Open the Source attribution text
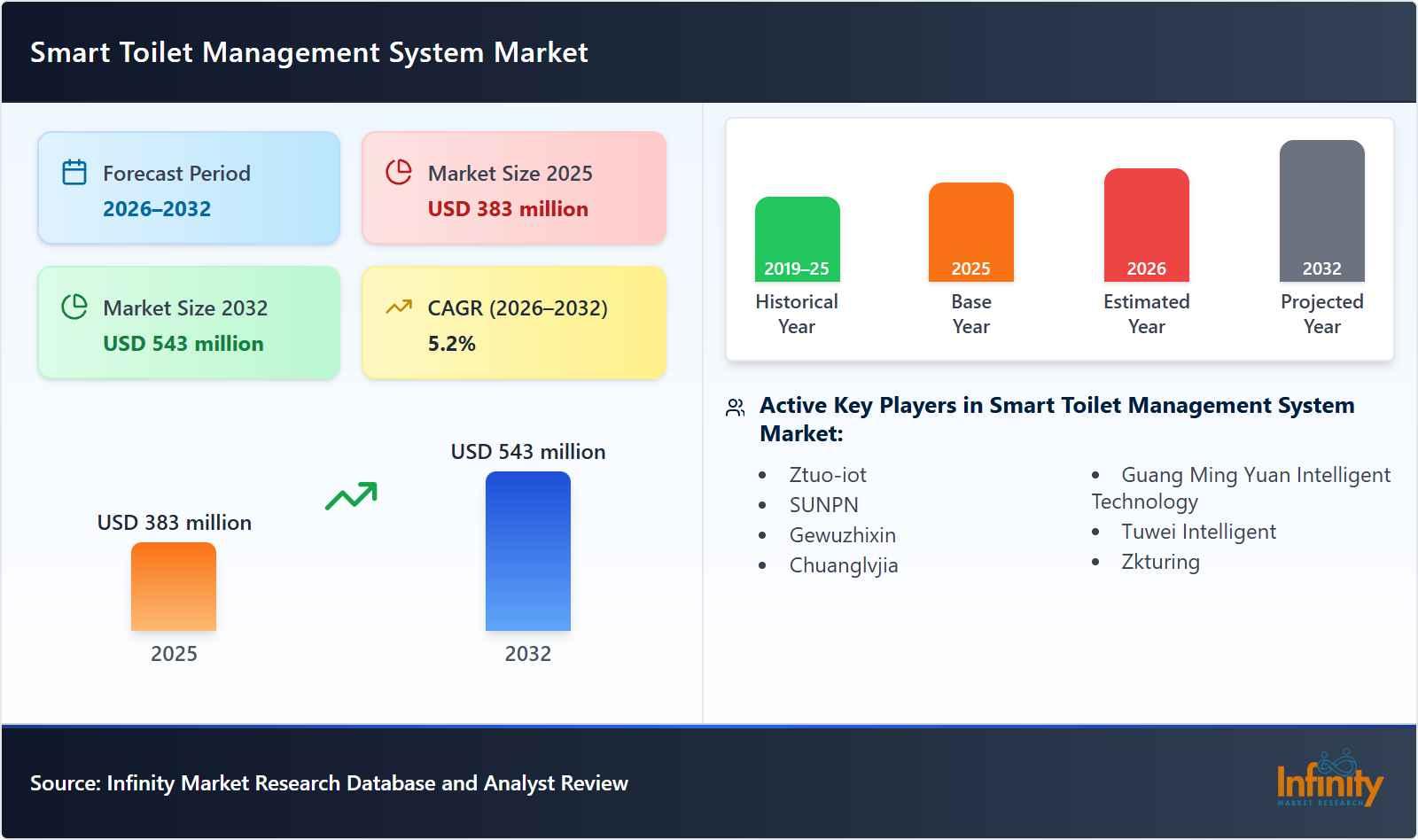Viewport: 1418px width, 840px height. point(329,783)
